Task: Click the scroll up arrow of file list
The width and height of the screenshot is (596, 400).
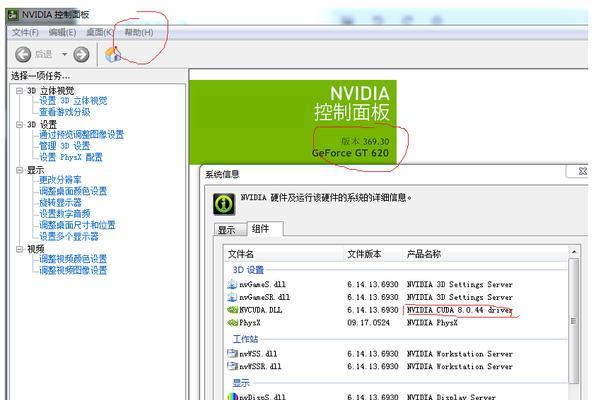Action: point(574,252)
